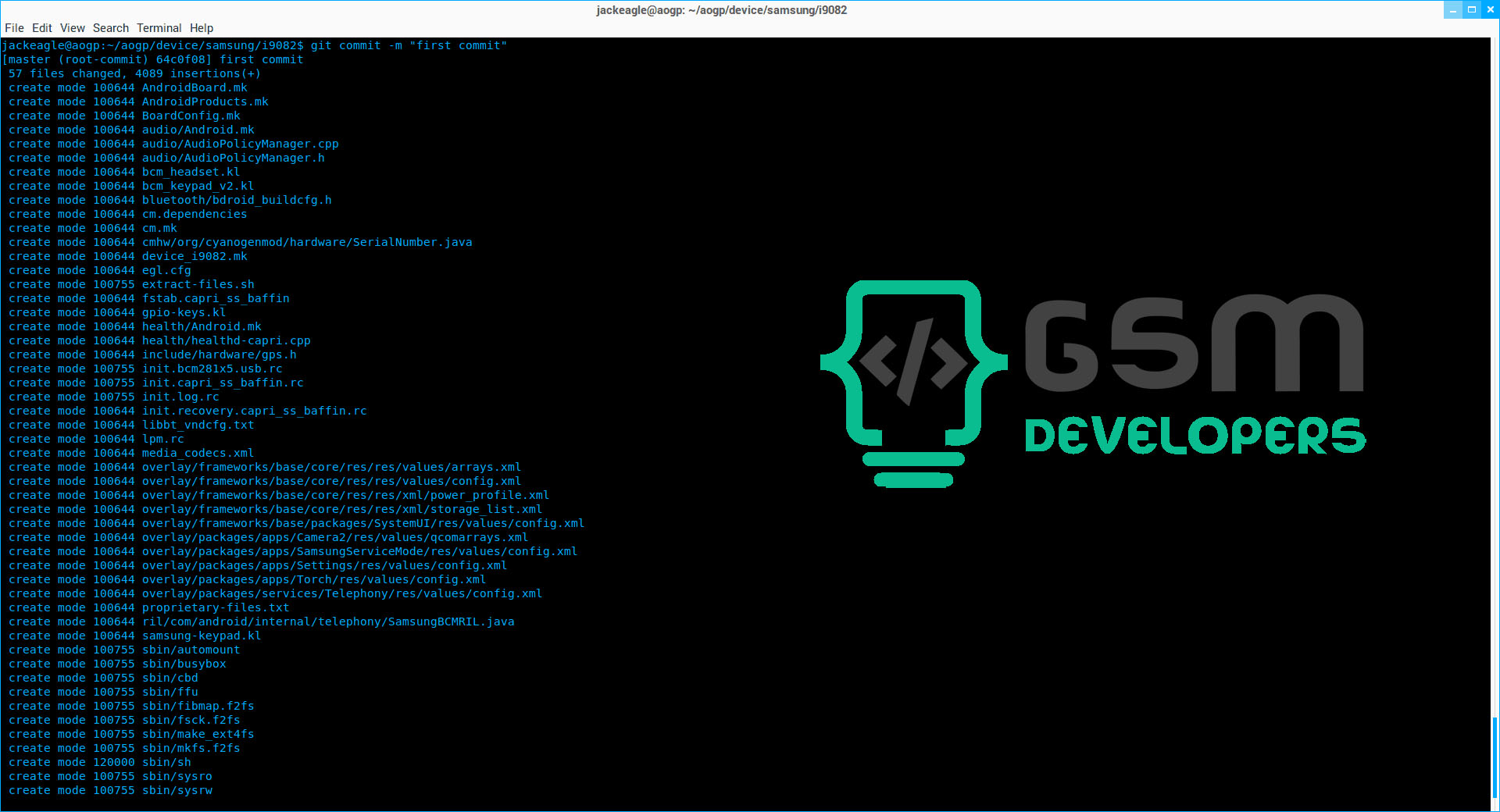Image resolution: width=1500 pixels, height=812 pixels.
Task: Click the audio/AudioPolicyManager.cpp line
Action: (x=173, y=144)
